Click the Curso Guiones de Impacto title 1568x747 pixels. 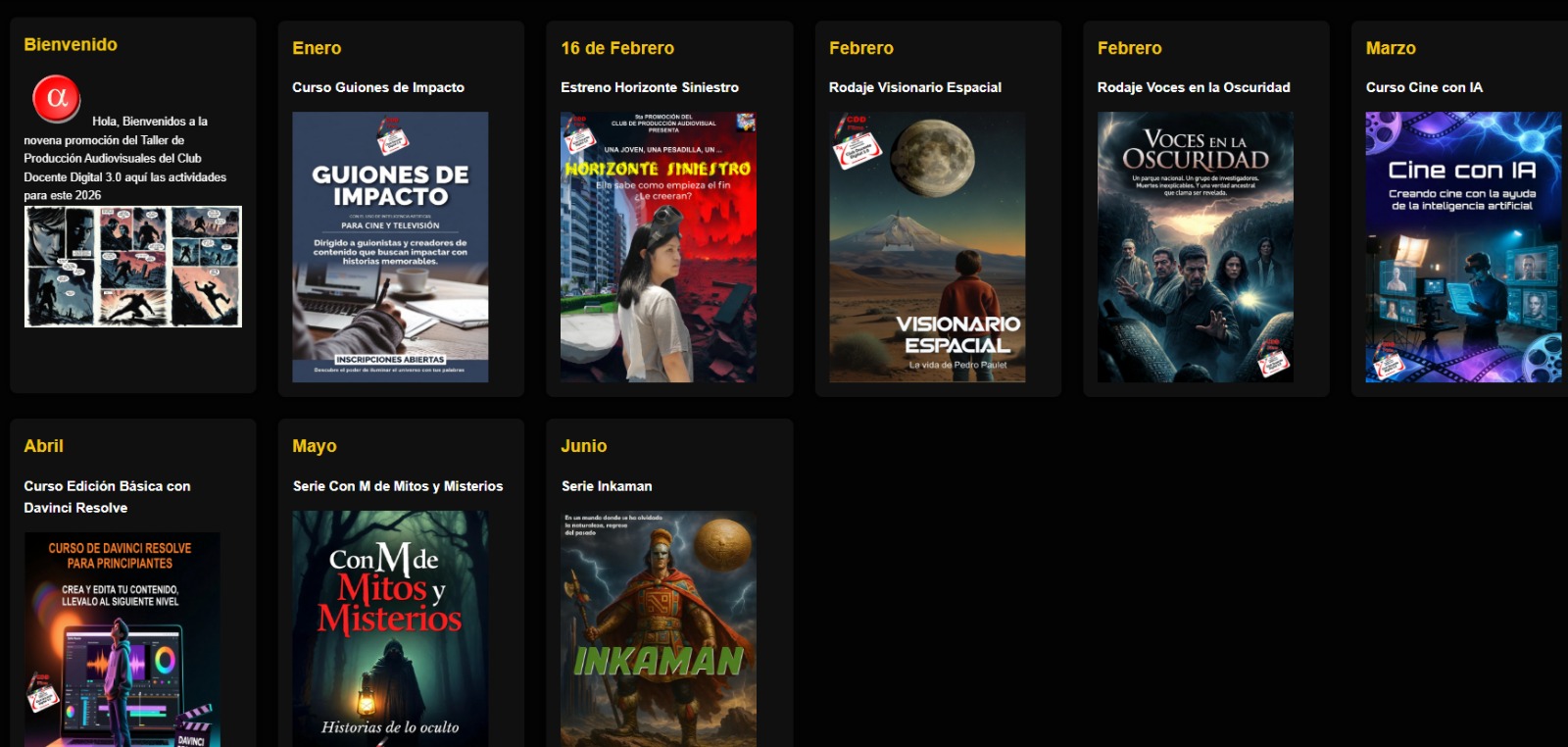pyautogui.click(x=378, y=87)
